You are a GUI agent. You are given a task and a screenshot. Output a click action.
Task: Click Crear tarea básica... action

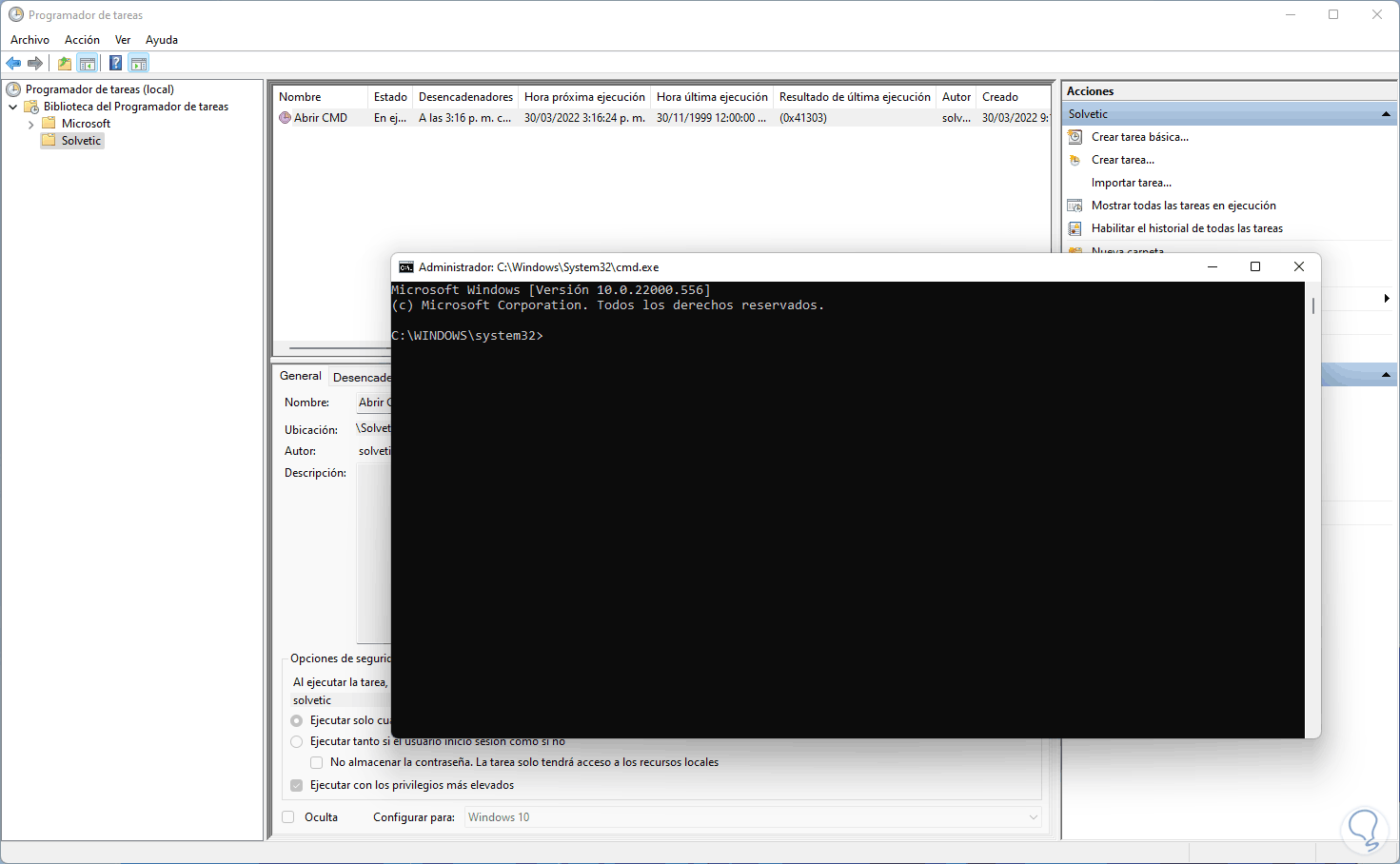1140,137
